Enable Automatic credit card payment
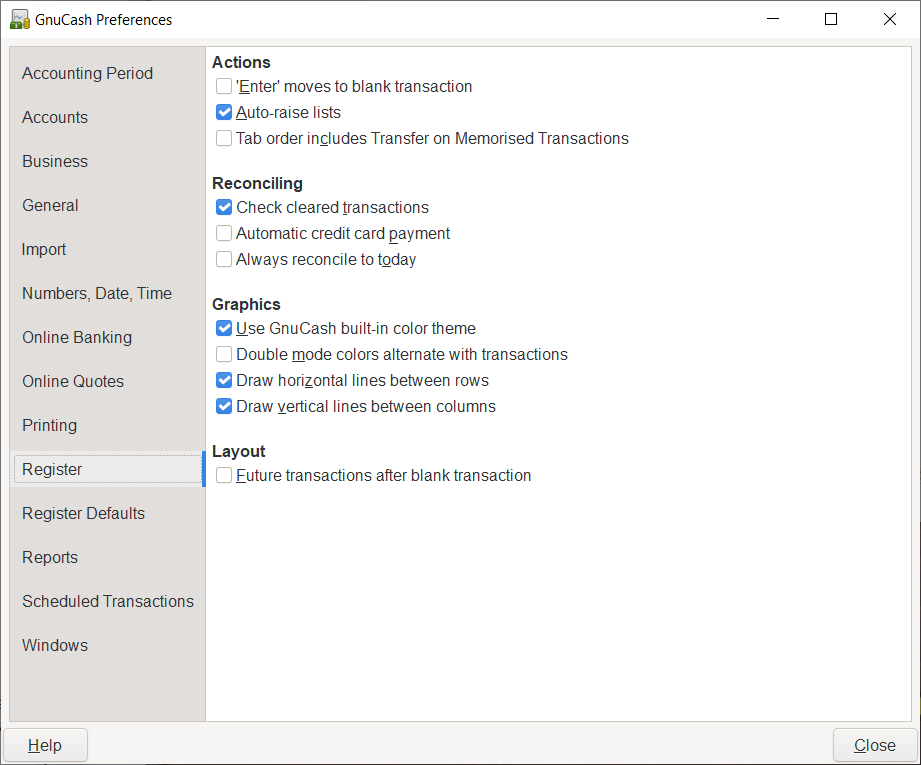This screenshot has width=921, height=765. [224, 234]
